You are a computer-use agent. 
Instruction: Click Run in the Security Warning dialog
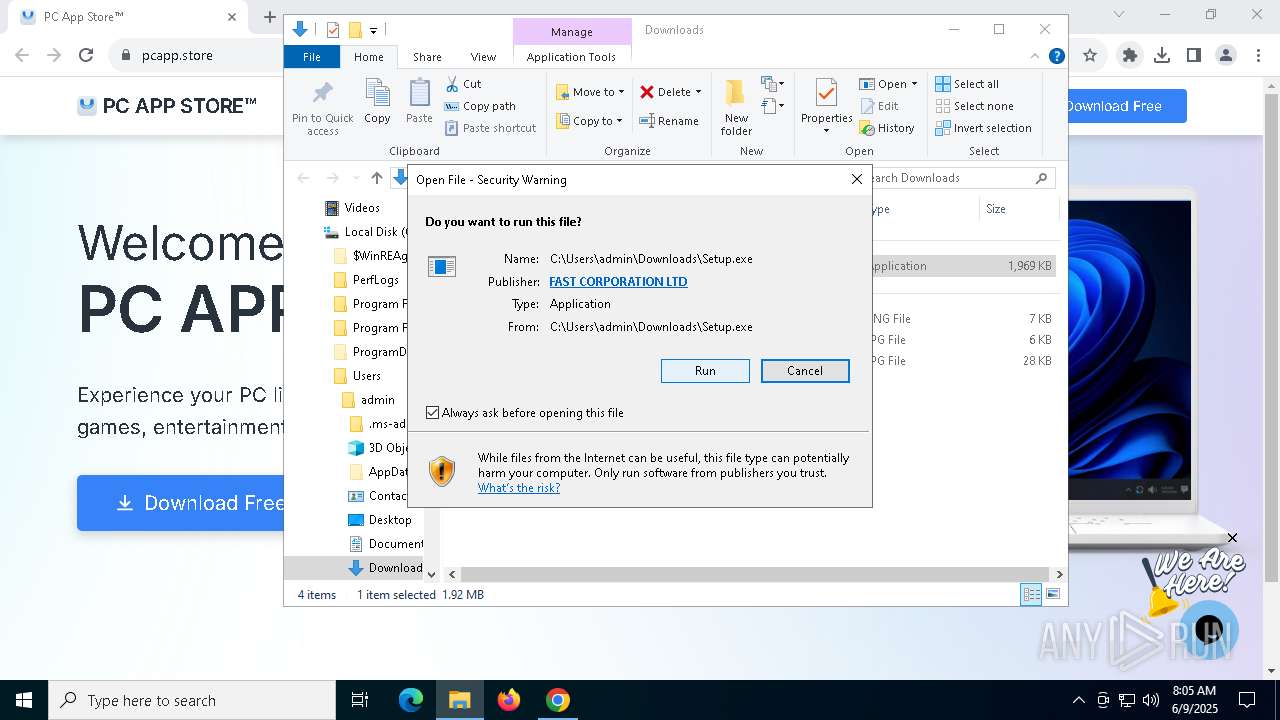705,371
